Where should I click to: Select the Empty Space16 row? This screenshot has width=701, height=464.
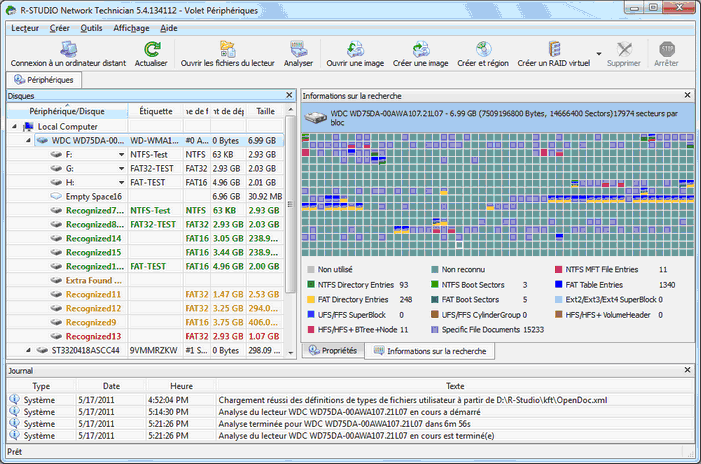click(145, 196)
